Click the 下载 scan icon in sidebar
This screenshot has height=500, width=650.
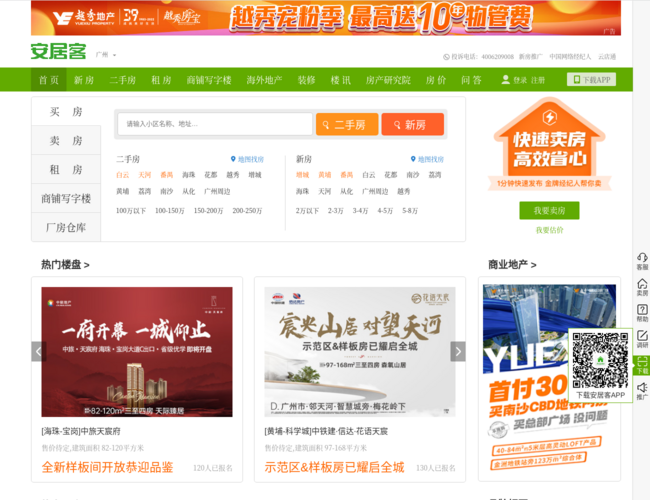(x=642, y=361)
